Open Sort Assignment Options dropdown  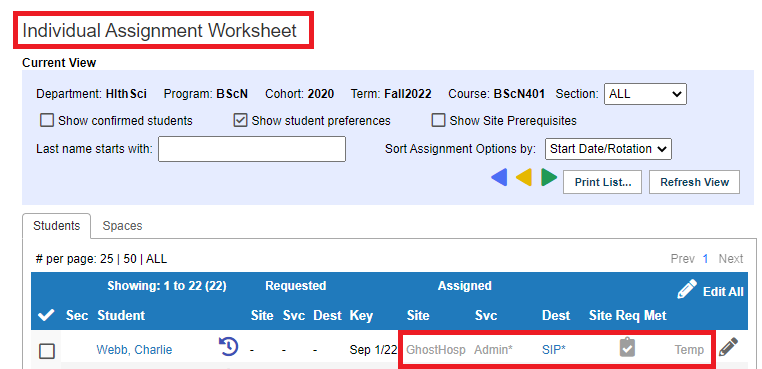(x=608, y=149)
